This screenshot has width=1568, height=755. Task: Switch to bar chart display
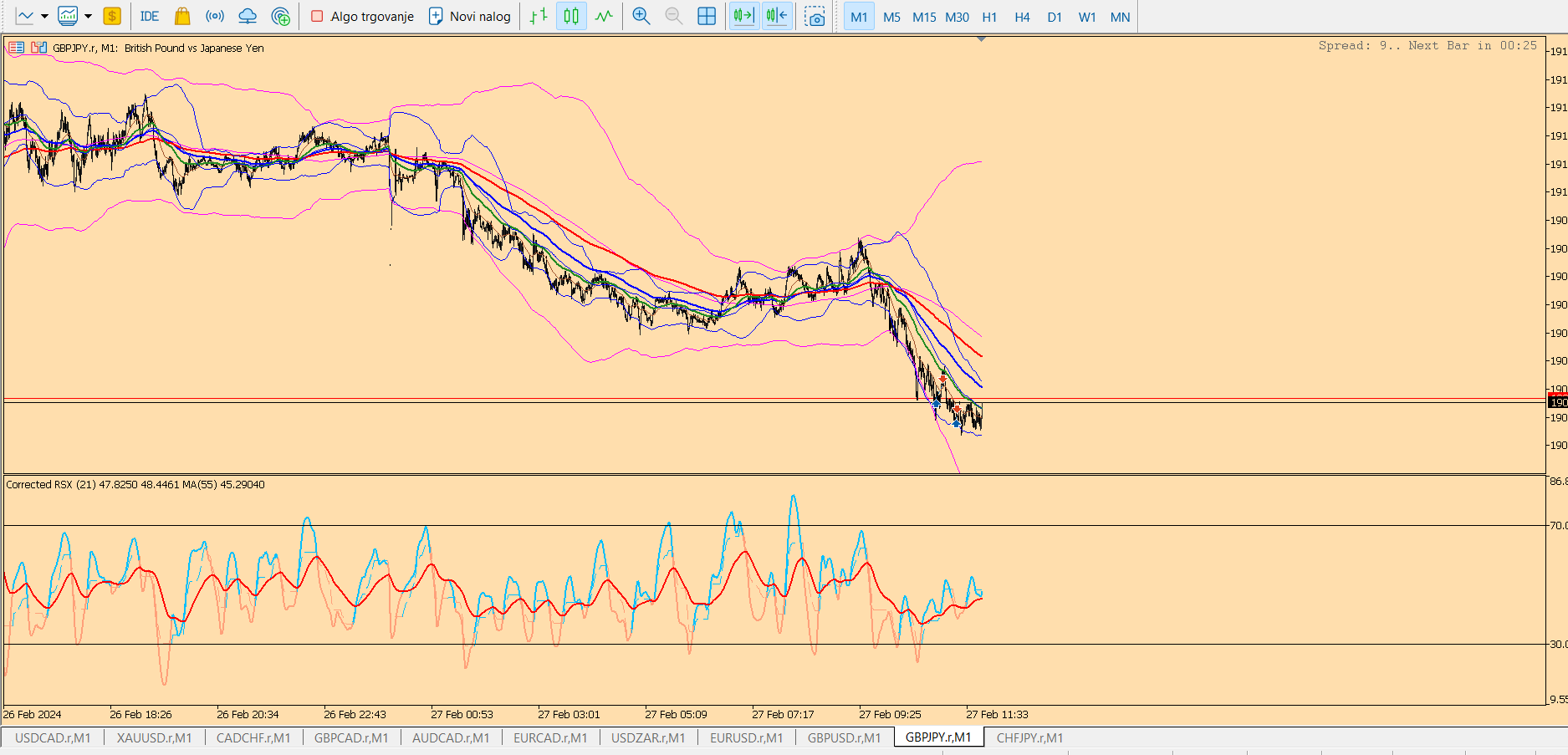coord(539,16)
